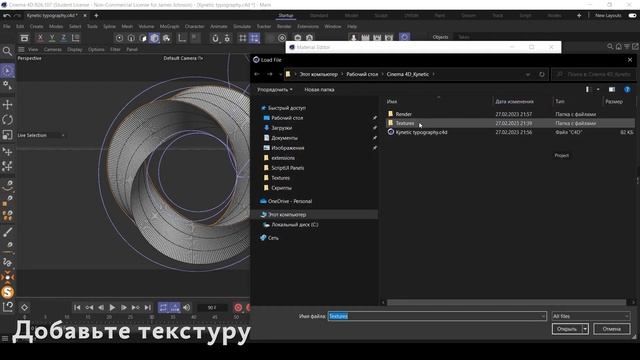The image size is (640, 360).
Task: Toggle the timeline loop playback icon
Action: coord(163,307)
